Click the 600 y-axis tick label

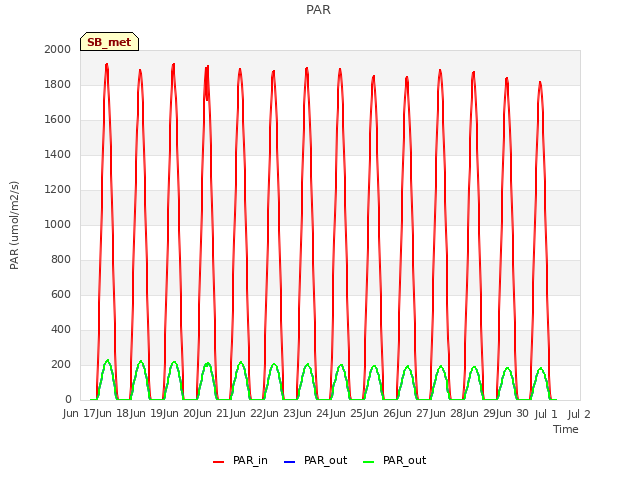(61, 294)
